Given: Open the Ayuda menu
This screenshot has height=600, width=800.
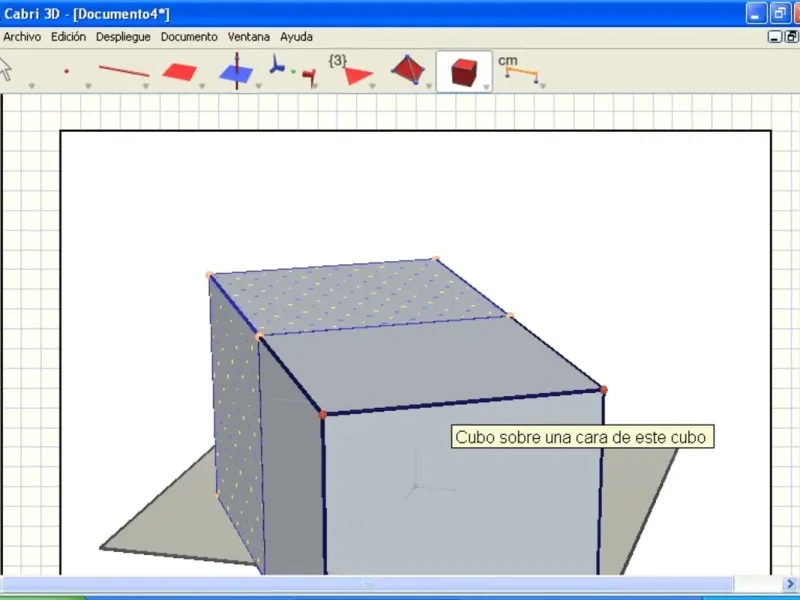Looking at the screenshot, I should point(296,37).
